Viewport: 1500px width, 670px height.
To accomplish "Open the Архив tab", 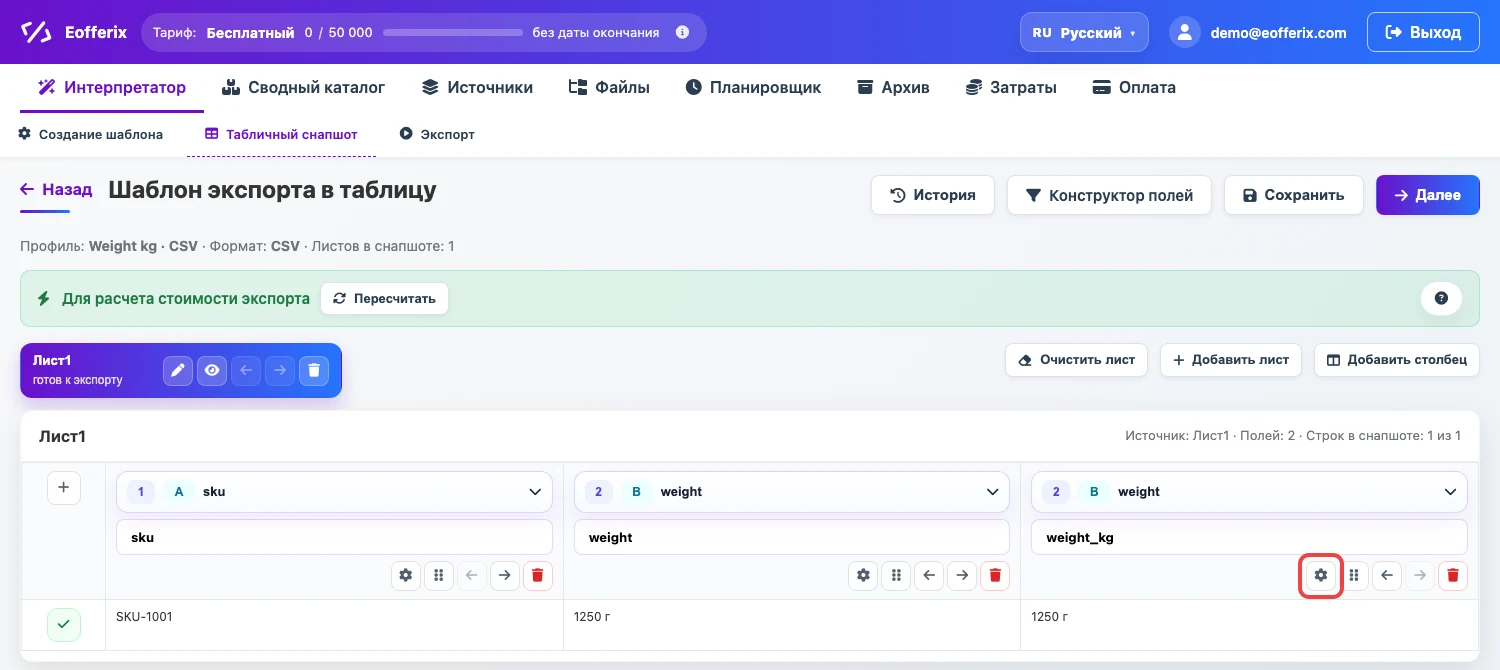I will coord(893,87).
